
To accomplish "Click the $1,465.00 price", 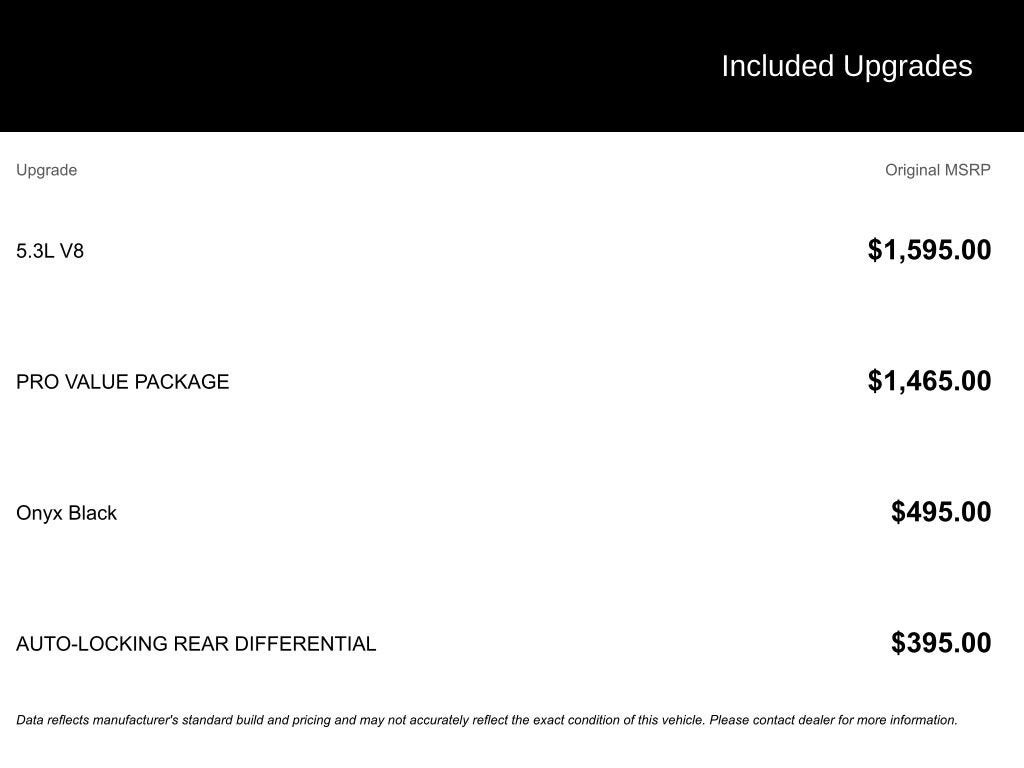I will coord(929,381).
